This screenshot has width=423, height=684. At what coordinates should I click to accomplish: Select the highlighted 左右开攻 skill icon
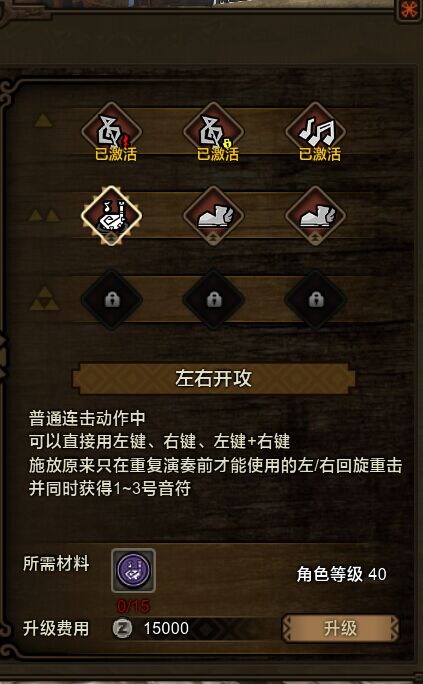(x=112, y=215)
